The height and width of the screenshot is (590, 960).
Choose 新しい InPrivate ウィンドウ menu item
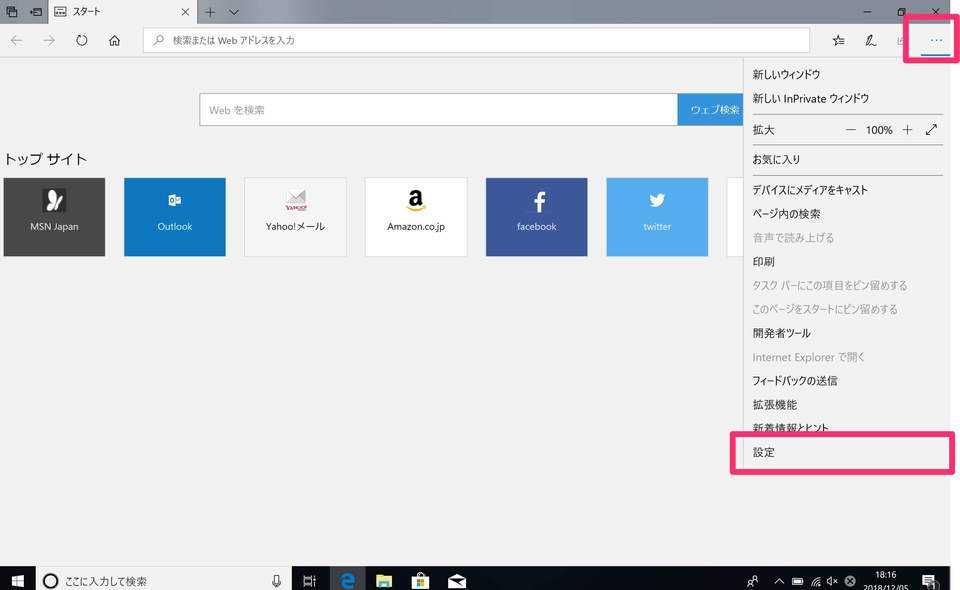(x=810, y=98)
